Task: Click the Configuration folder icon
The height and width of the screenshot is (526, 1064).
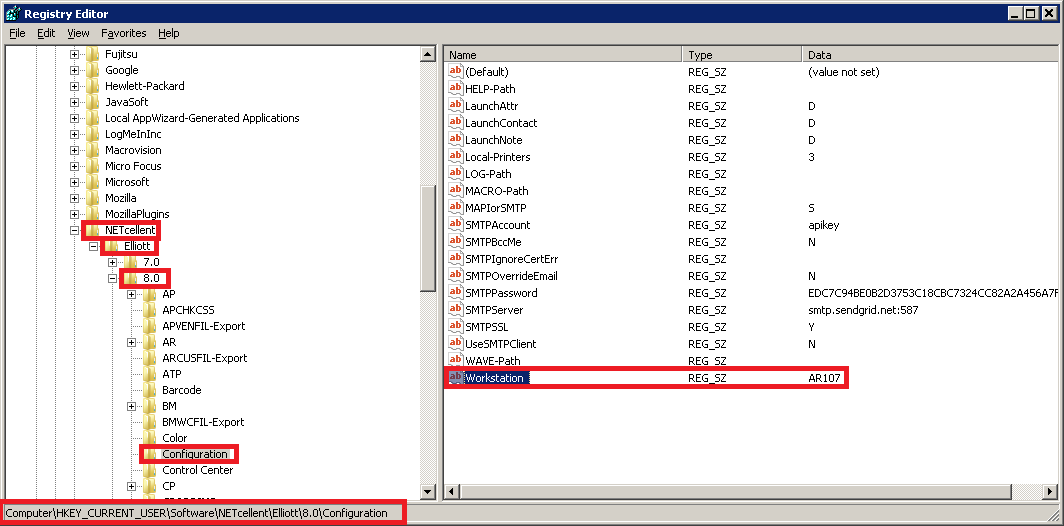Action: click(150, 454)
